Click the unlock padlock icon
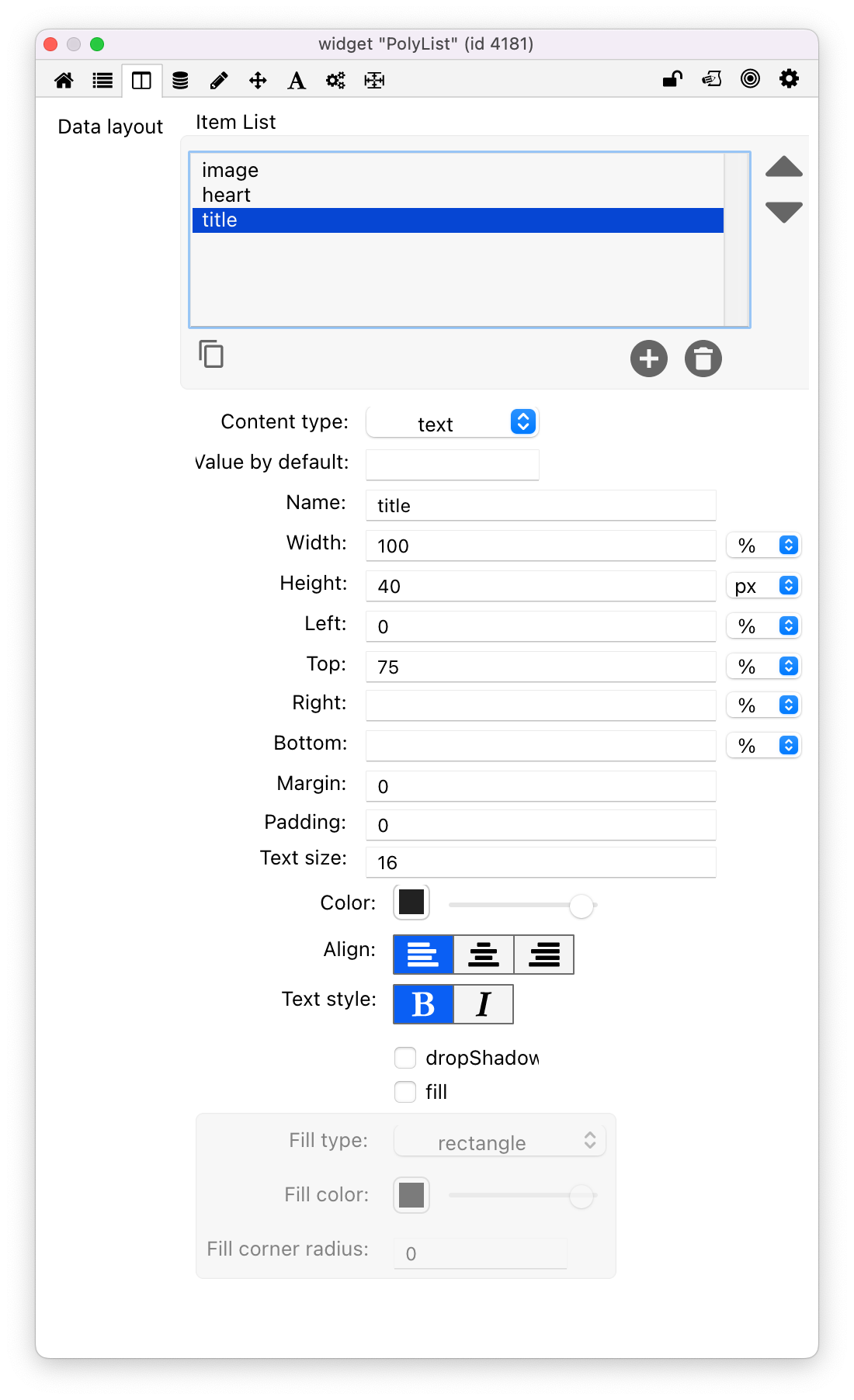The height and width of the screenshot is (1400, 854). tap(672, 78)
